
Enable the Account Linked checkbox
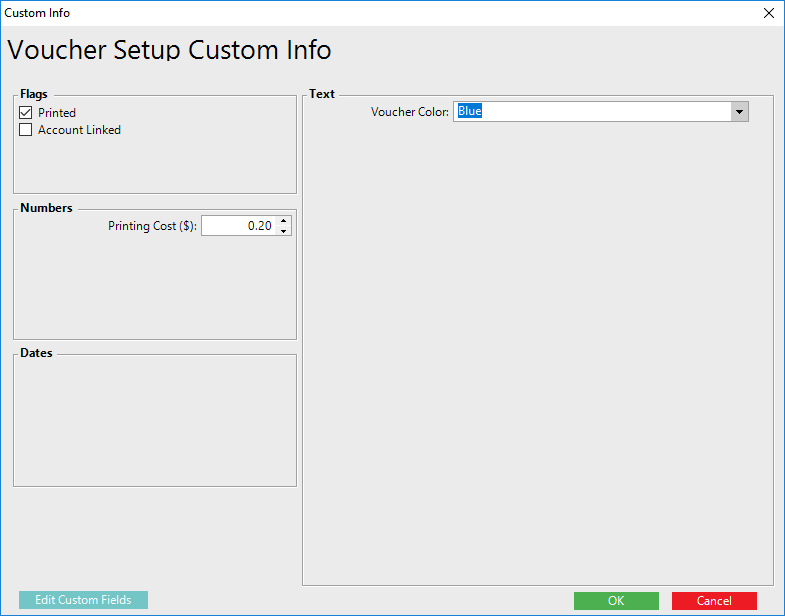26,130
